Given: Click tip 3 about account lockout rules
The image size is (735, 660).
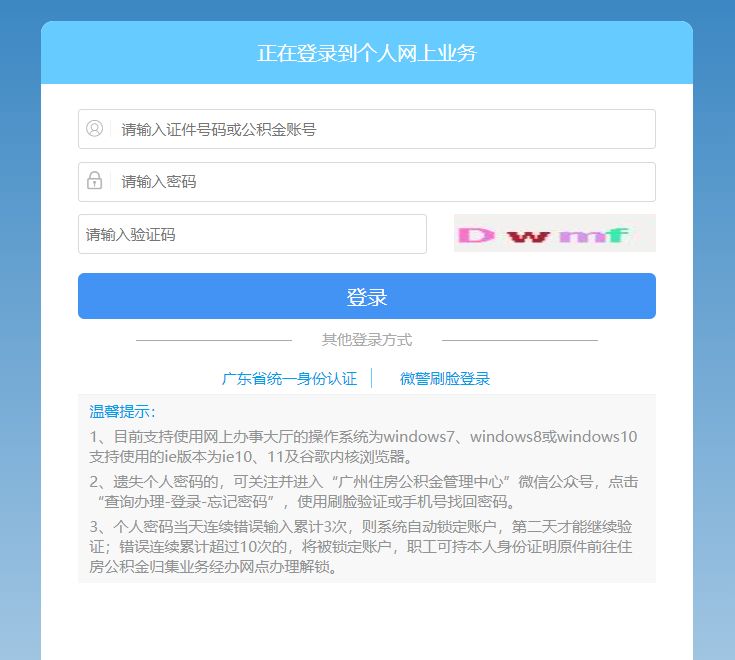Looking at the screenshot, I should (361, 547).
